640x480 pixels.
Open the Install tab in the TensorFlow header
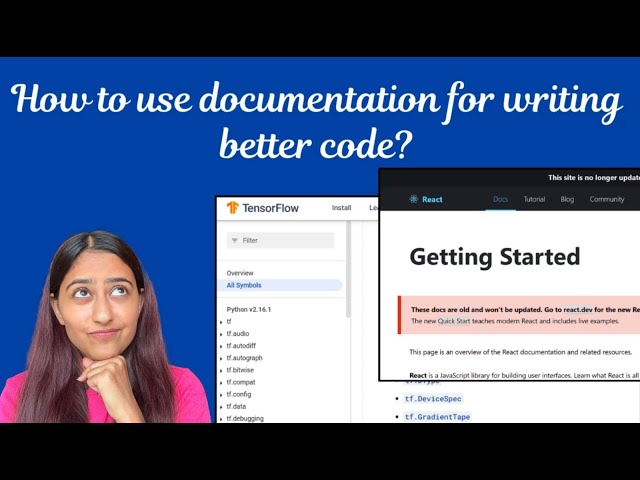tap(341, 208)
